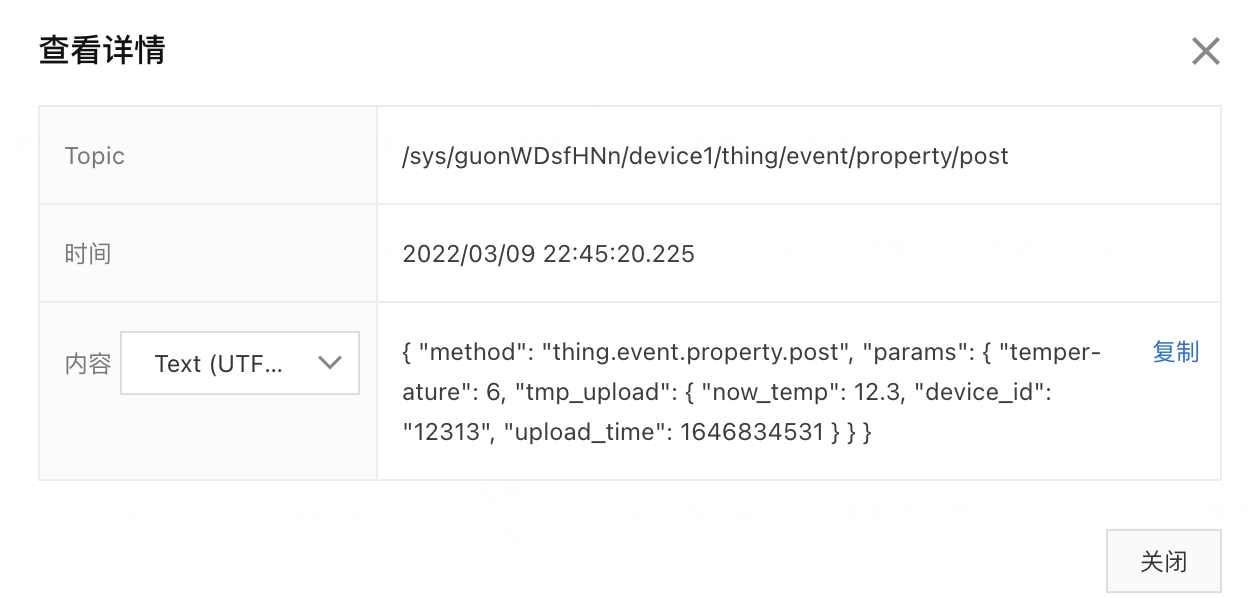Viewport: 1252px width, 598px height.
Task: Click the "params" key in the JSON
Action: pyautogui.click(x=912, y=353)
